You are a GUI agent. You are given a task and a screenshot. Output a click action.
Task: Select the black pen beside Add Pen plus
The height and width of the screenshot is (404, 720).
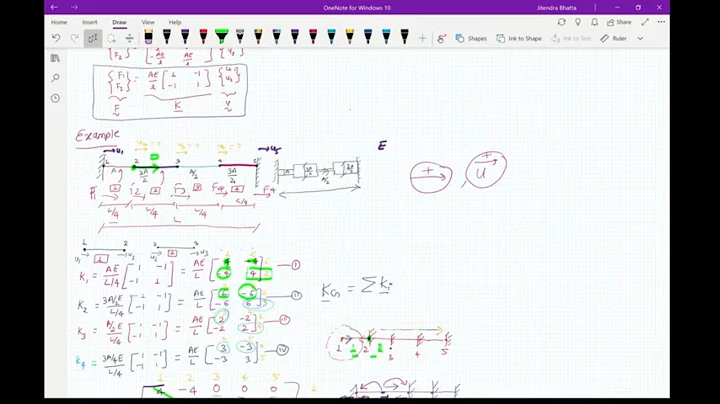(x=405, y=37)
